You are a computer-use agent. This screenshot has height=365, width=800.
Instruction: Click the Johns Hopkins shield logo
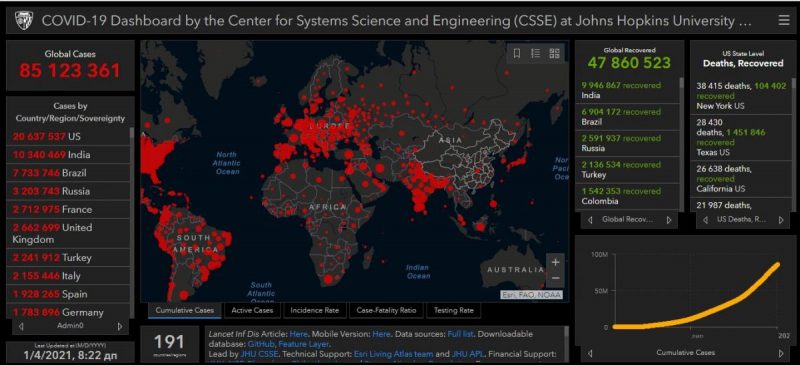(x=23, y=21)
